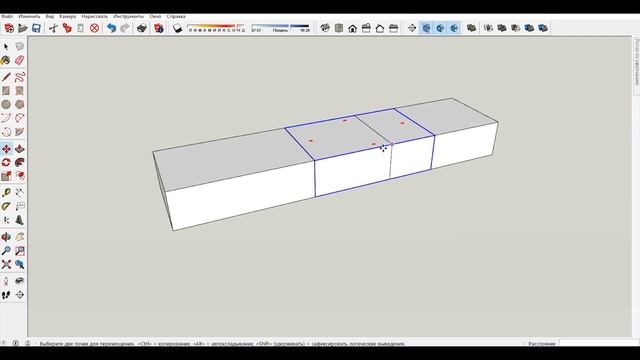Viewport: 640px width, 360px height.
Task: Activate the Move tool
Action: coord(6,149)
